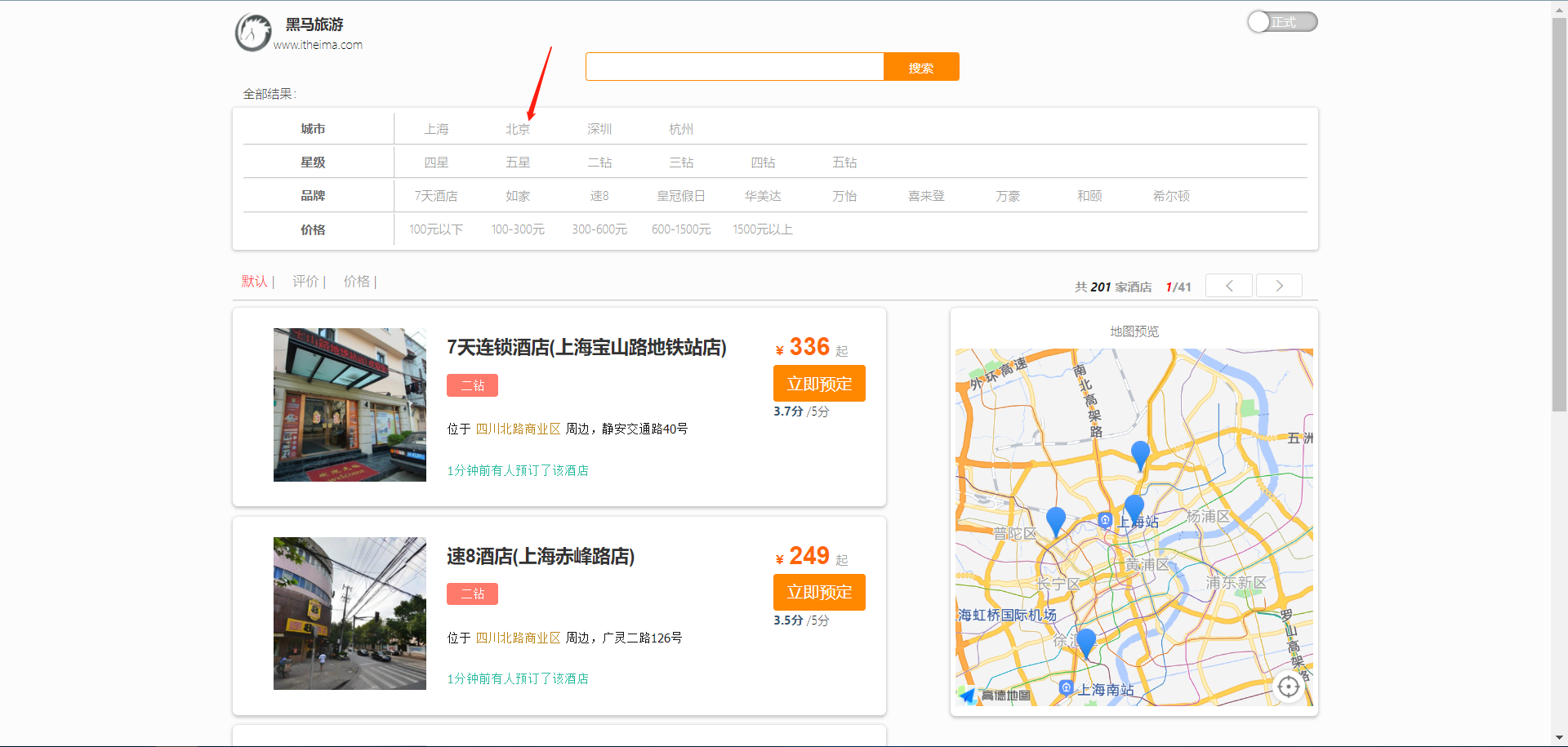Screen dimensions: 1568x747
Task: Select the 二钻 filter in 星级 row
Action: [599, 162]
